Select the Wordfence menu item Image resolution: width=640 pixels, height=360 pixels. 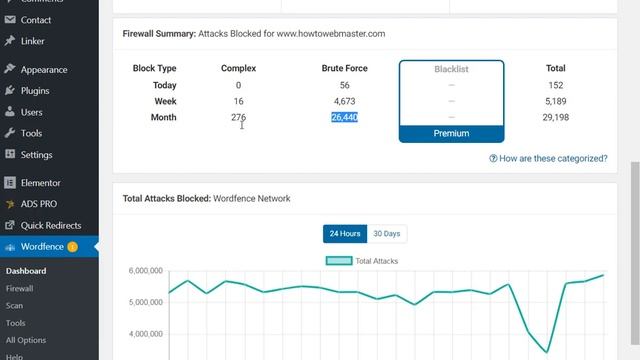[49, 247]
